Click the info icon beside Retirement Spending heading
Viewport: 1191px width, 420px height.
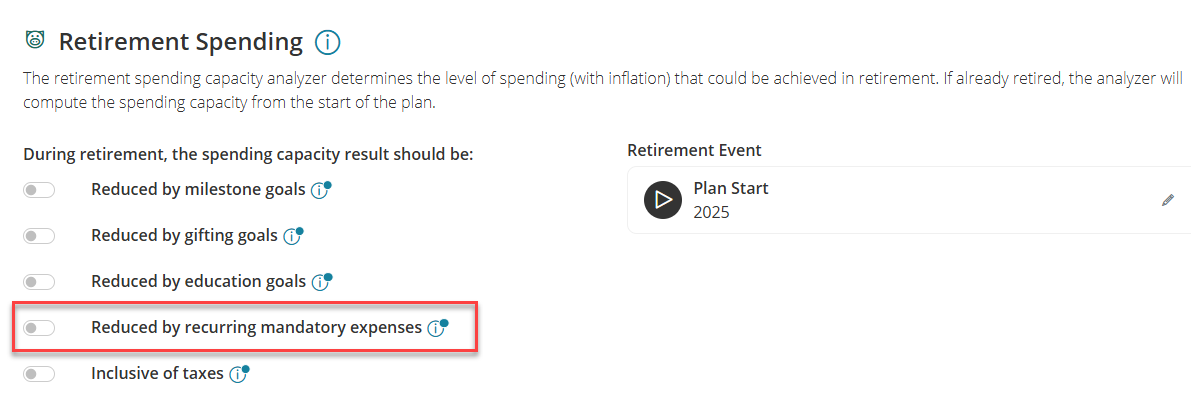point(327,43)
